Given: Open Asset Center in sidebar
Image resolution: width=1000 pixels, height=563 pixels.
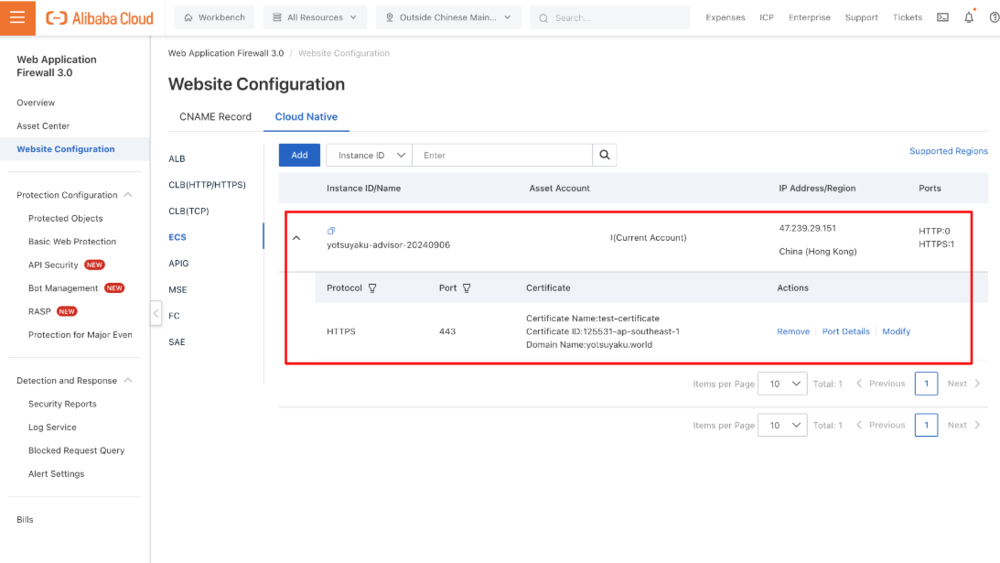Looking at the screenshot, I should coord(43,126).
